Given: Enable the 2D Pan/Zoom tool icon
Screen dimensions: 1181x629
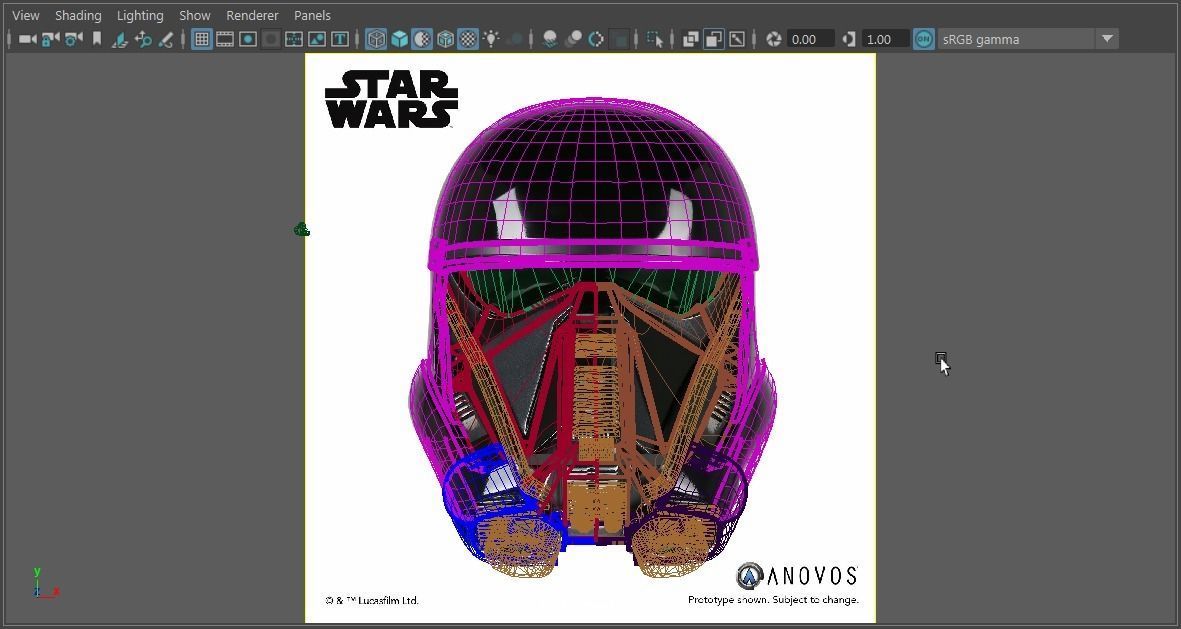Looking at the screenshot, I should tap(143, 39).
